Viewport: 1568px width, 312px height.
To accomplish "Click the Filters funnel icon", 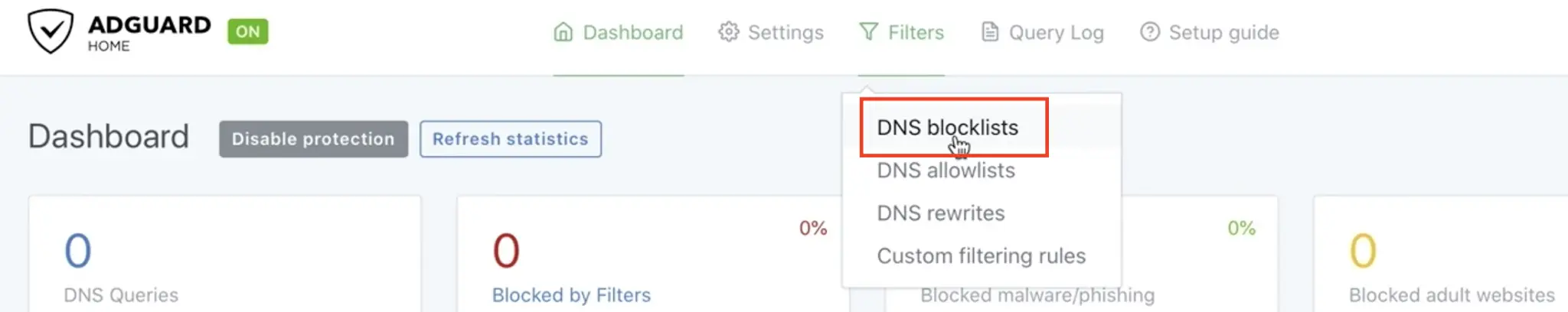I will pyautogui.click(x=869, y=32).
